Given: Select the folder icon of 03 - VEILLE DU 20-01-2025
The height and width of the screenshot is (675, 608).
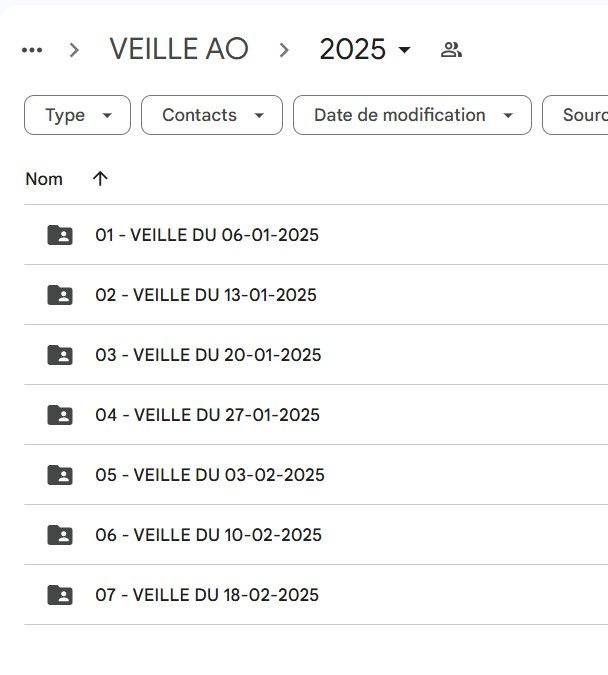Looking at the screenshot, I should [60, 355].
